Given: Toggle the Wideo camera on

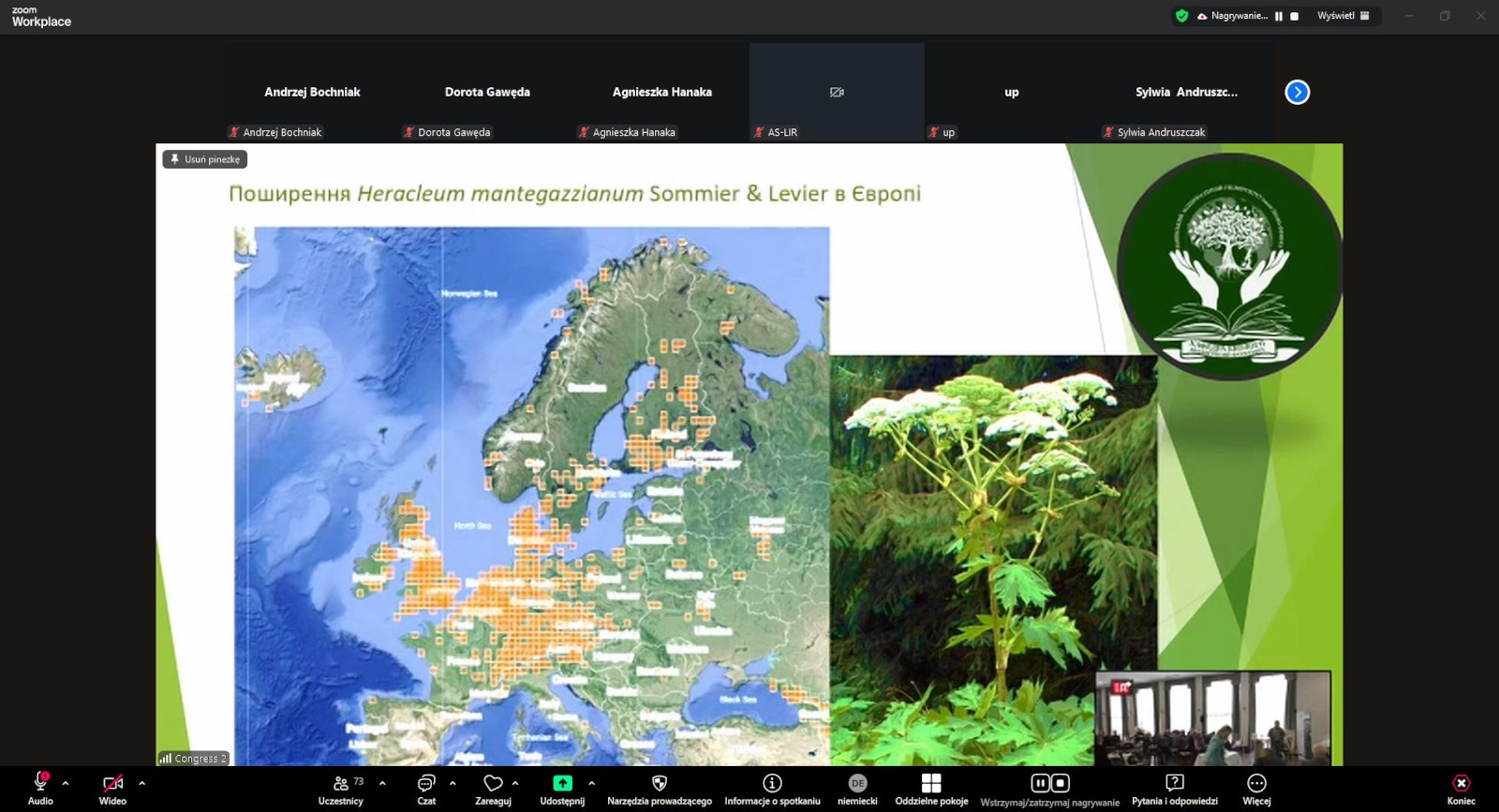Looking at the screenshot, I should 112,784.
